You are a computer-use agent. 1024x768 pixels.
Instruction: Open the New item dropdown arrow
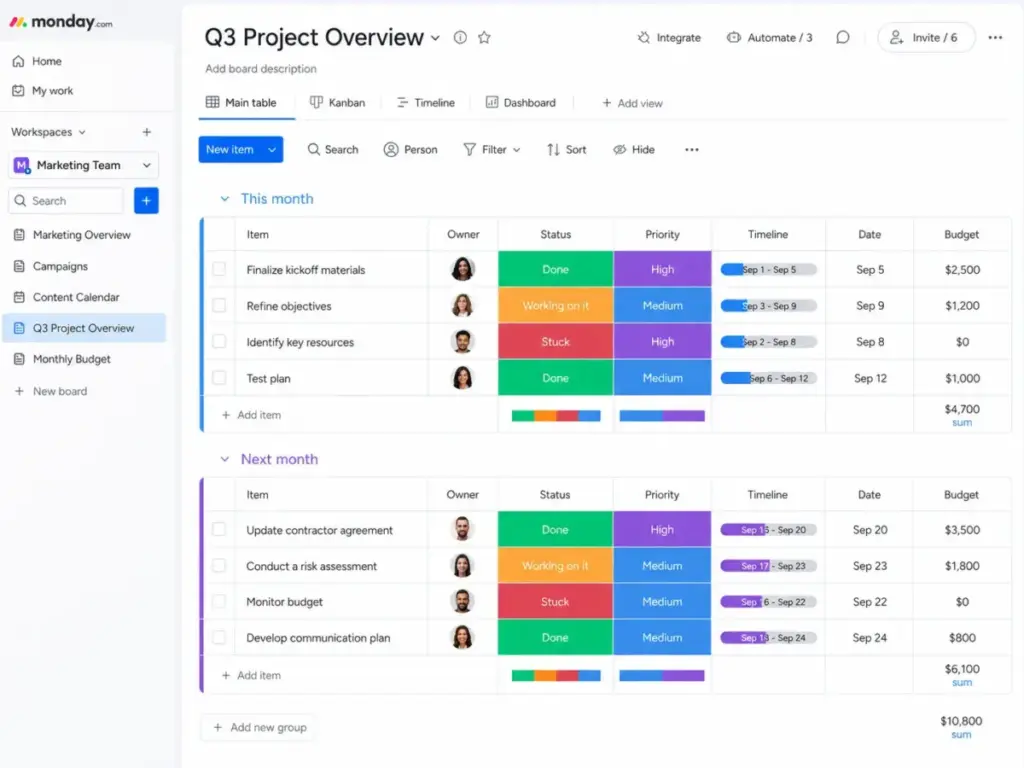tap(272, 150)
